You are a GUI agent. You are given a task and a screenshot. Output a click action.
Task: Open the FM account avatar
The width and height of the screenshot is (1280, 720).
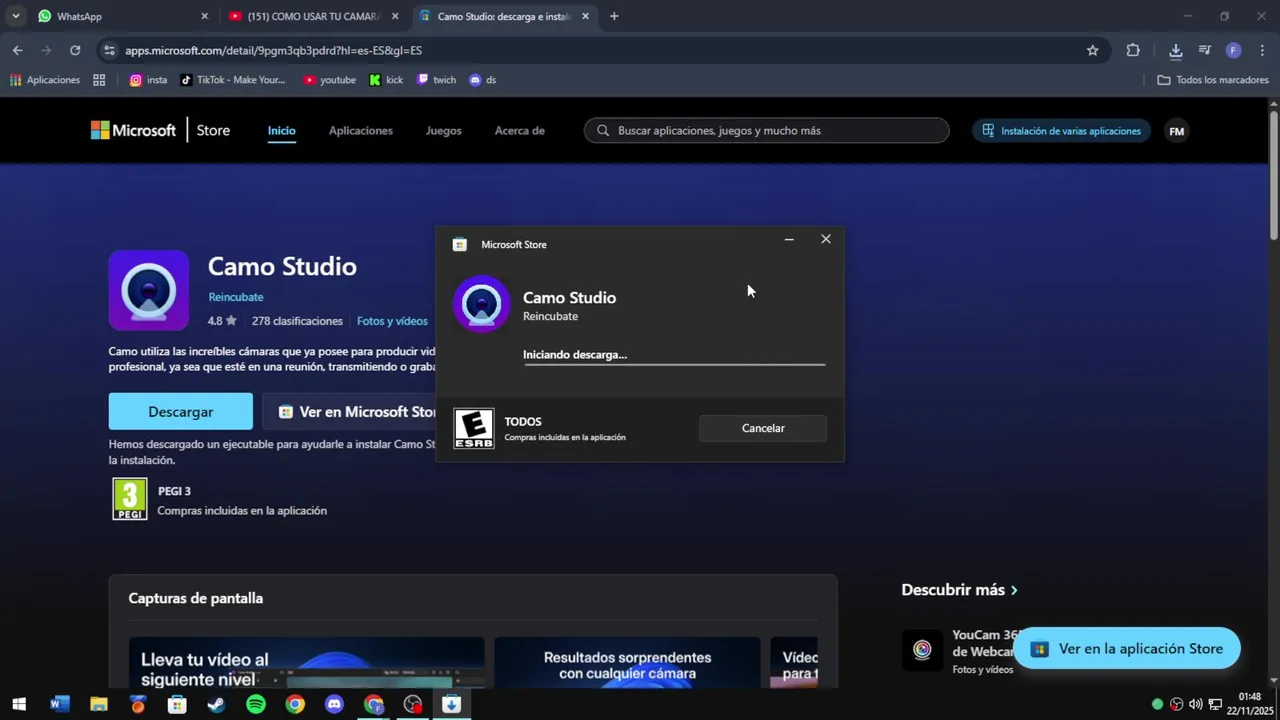click(1177, 131)
